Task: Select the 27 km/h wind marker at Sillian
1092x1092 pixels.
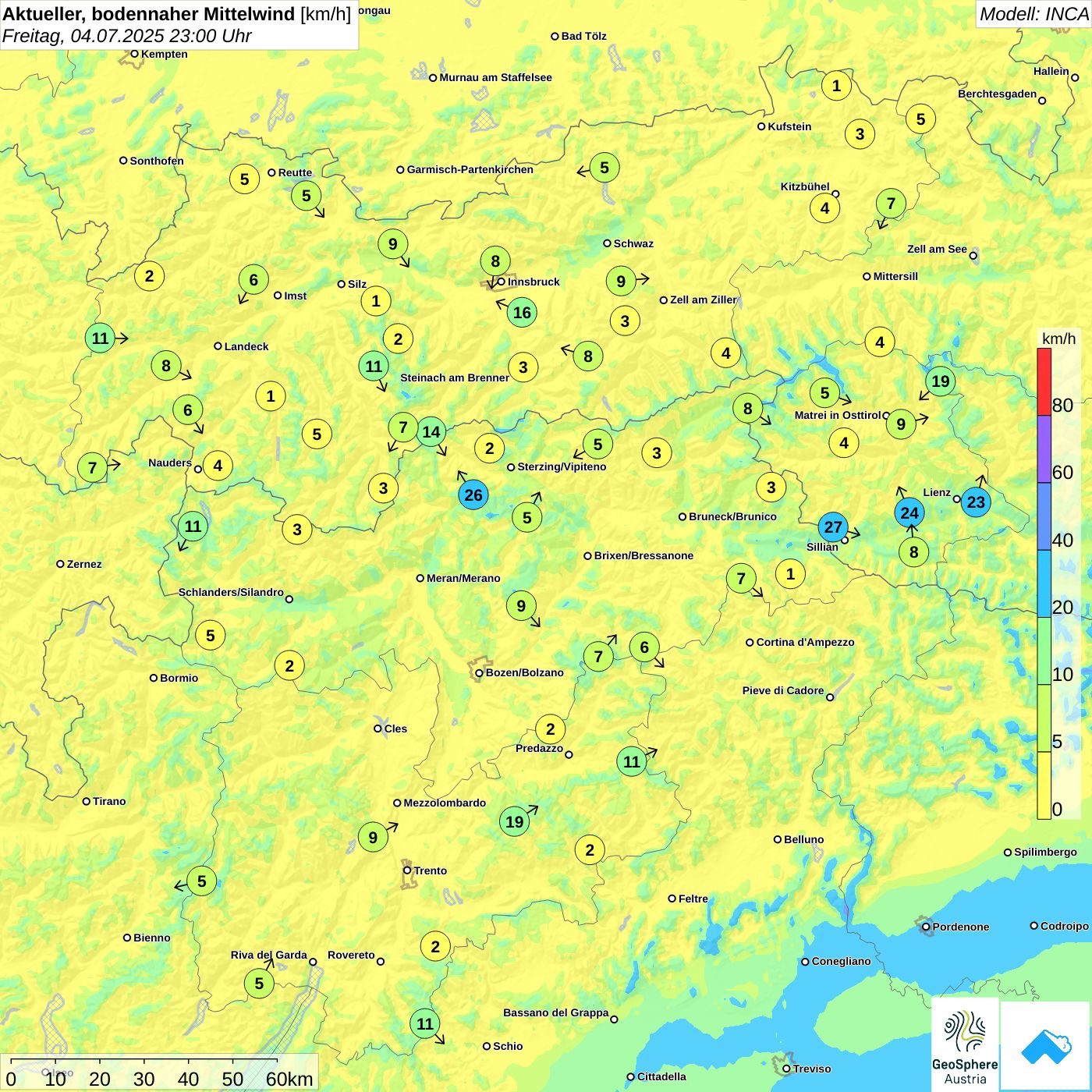Action: [833, 526]
